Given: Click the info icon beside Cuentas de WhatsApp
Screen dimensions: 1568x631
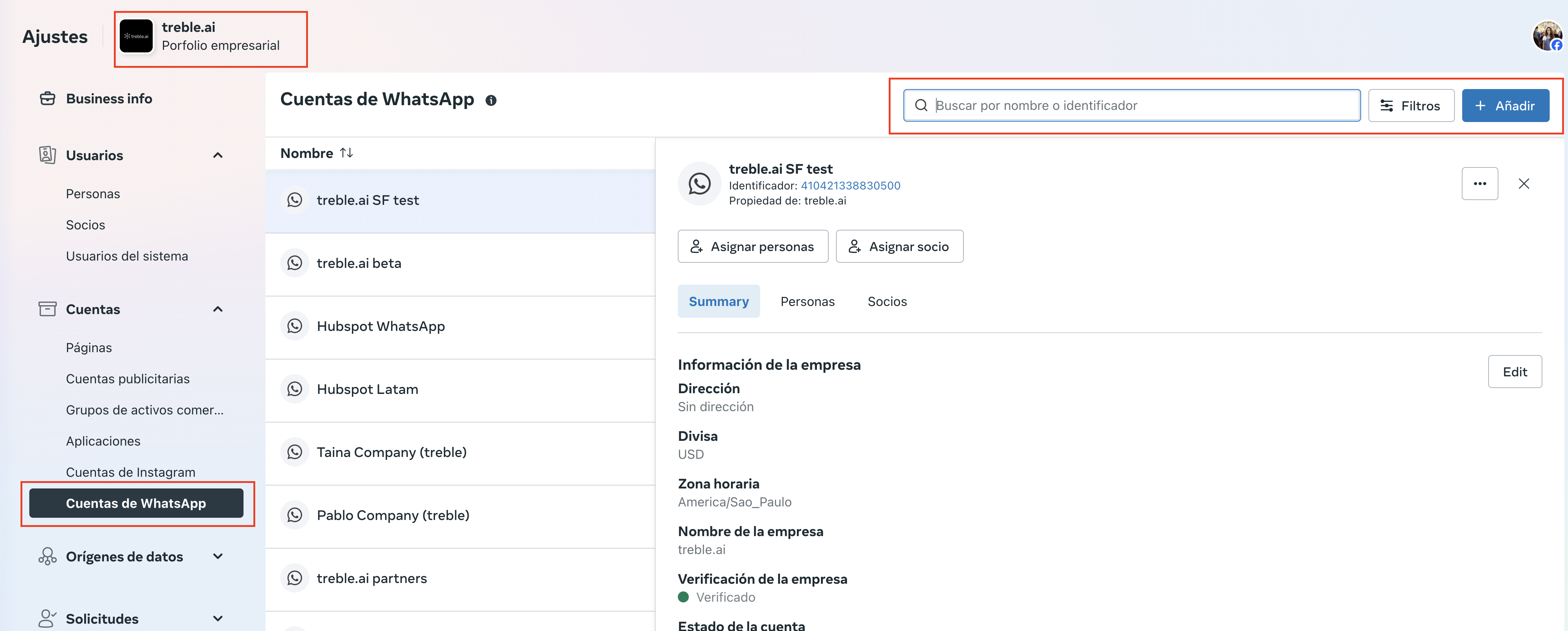Looking at the screenshot, I should coord(491,100).
